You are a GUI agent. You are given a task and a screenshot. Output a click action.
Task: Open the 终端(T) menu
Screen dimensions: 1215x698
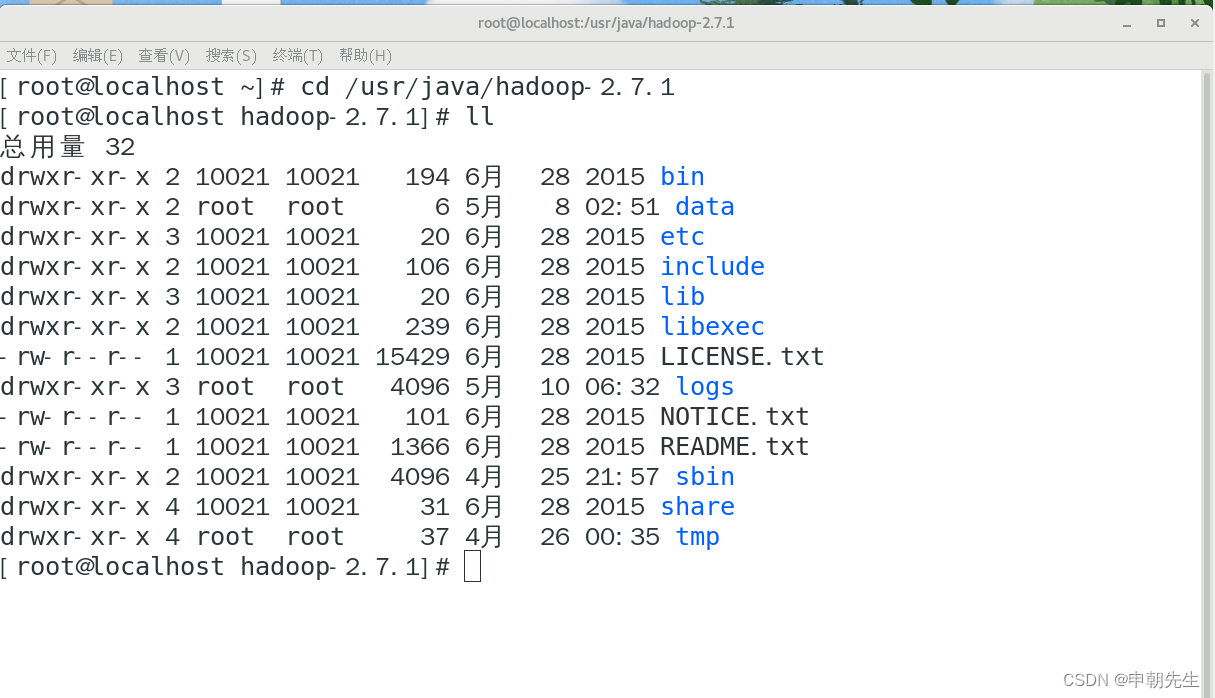[298, 55]
